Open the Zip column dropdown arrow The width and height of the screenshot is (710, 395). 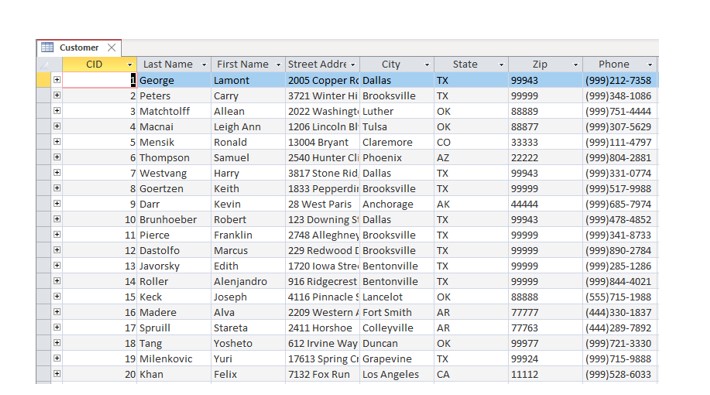(x=576, y=65)
